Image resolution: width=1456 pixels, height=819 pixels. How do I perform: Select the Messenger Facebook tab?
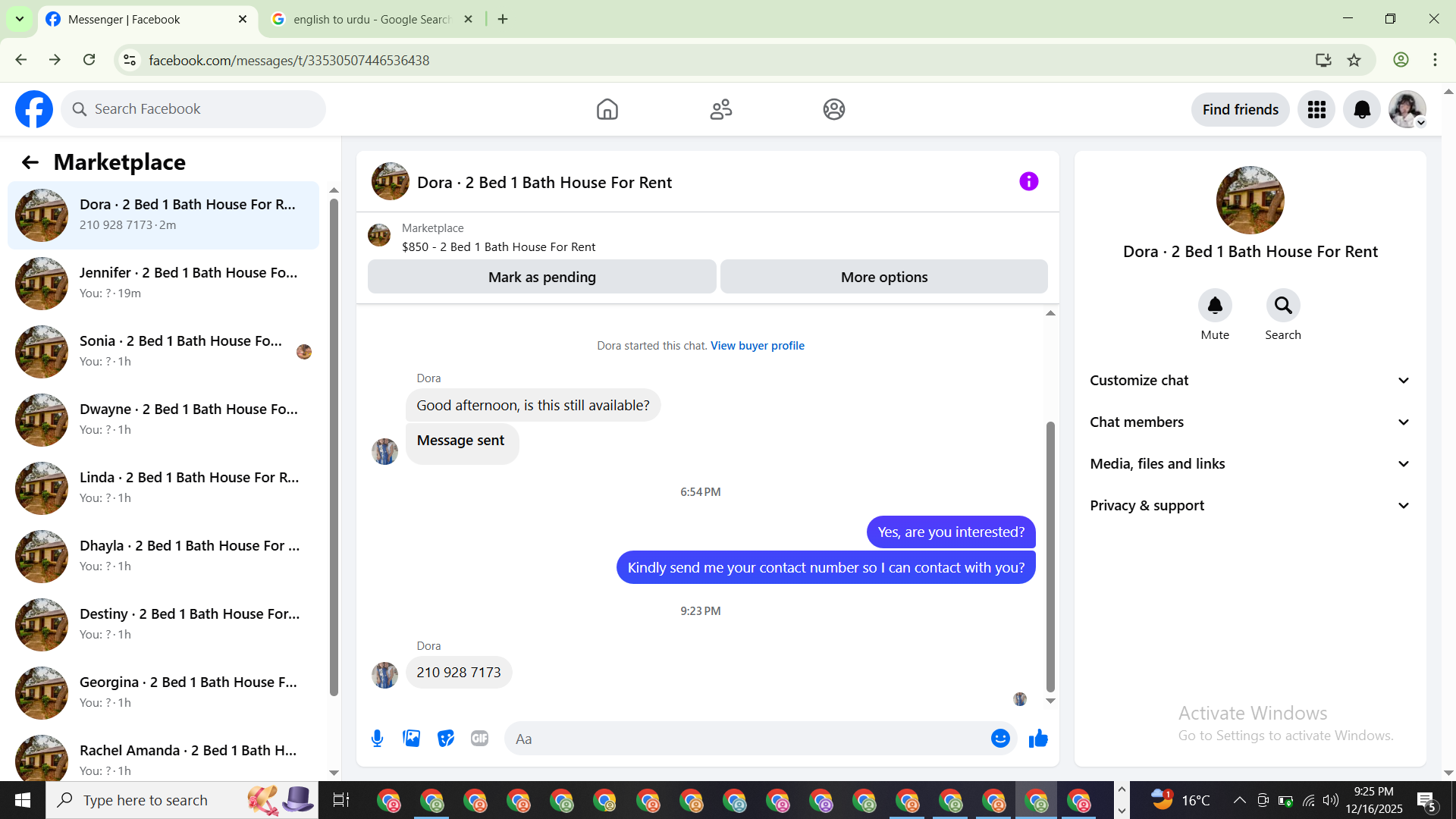(146, 19)
